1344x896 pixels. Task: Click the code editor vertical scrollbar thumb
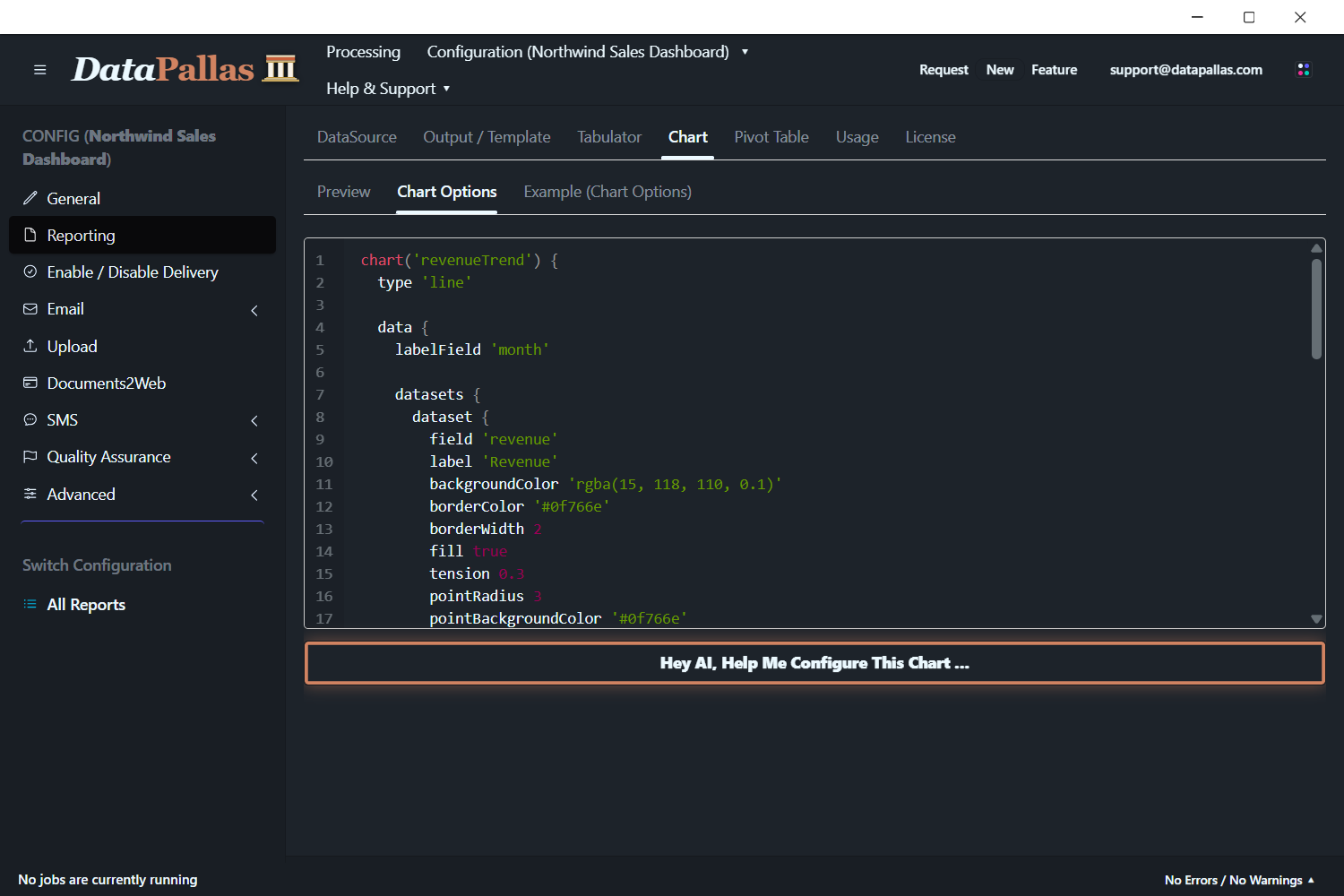click(1316, 309)
